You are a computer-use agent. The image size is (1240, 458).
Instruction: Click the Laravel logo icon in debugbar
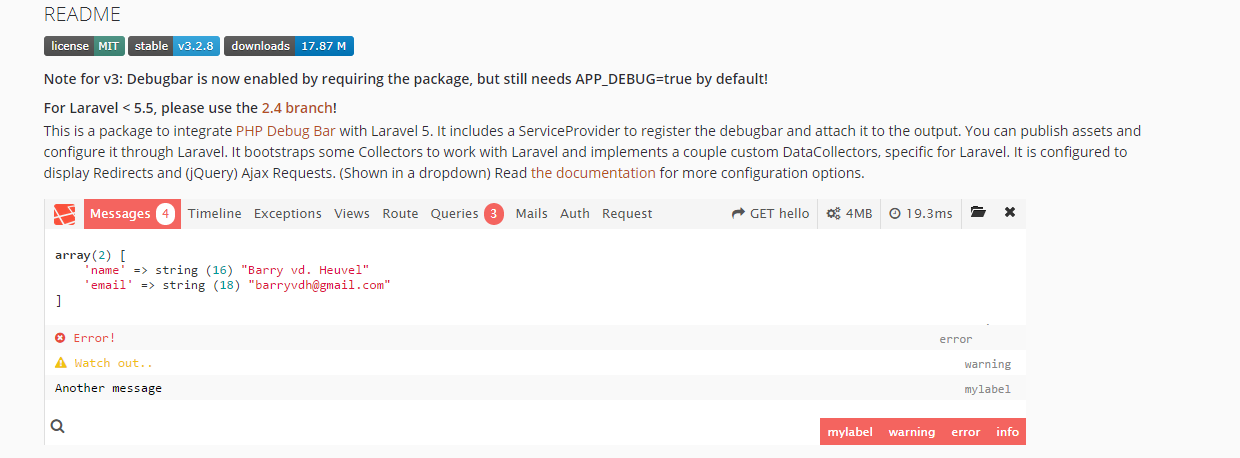pos(65,214)
